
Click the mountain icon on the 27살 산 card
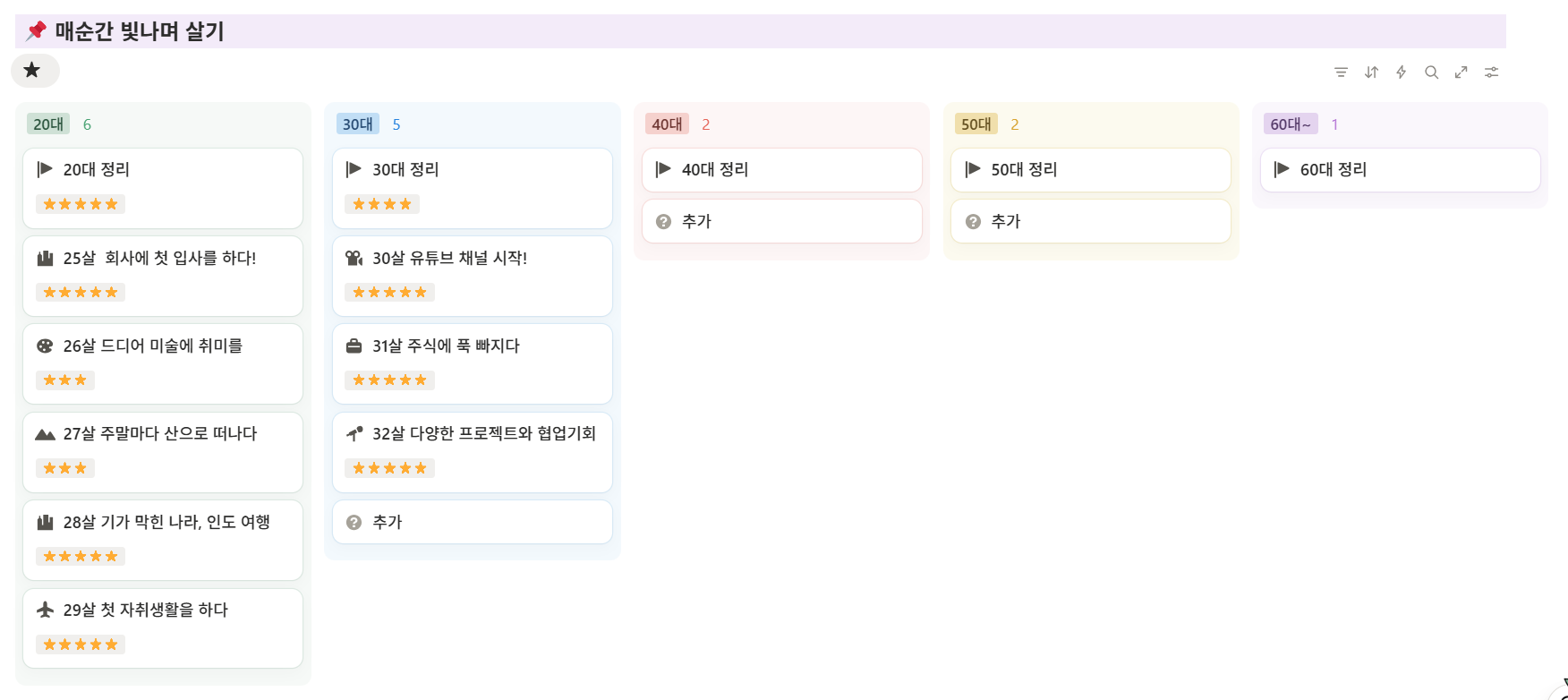pyautogui.click(x=44, y=433)
